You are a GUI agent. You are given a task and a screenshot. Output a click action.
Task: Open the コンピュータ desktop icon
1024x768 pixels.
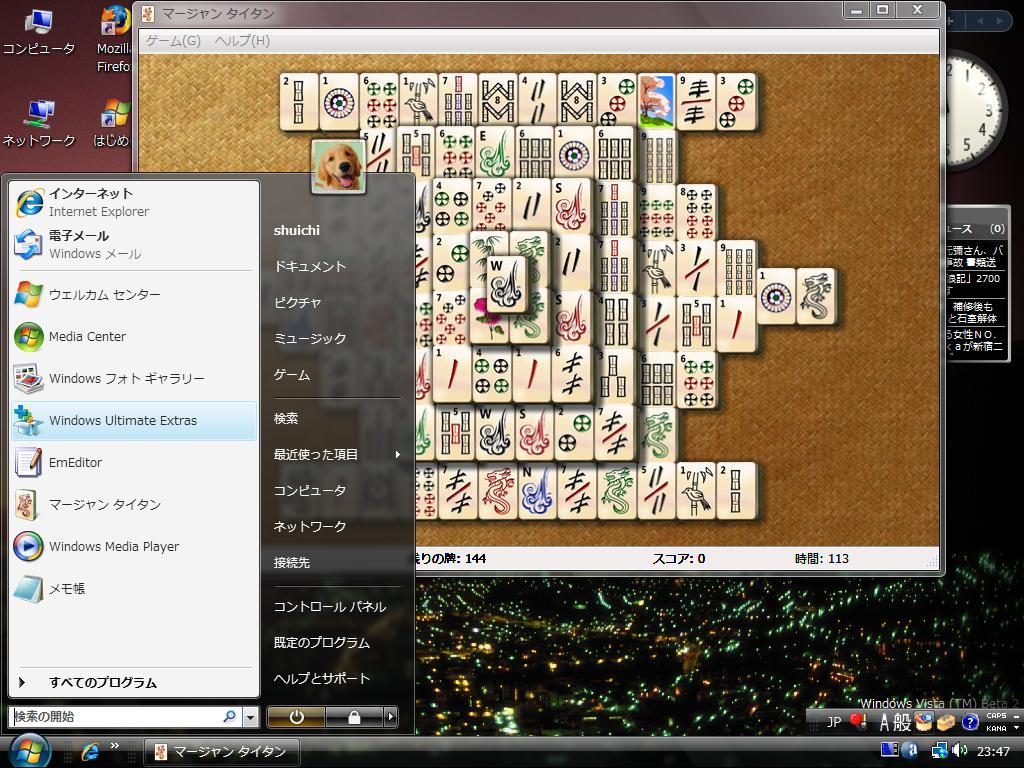point(39,32)
